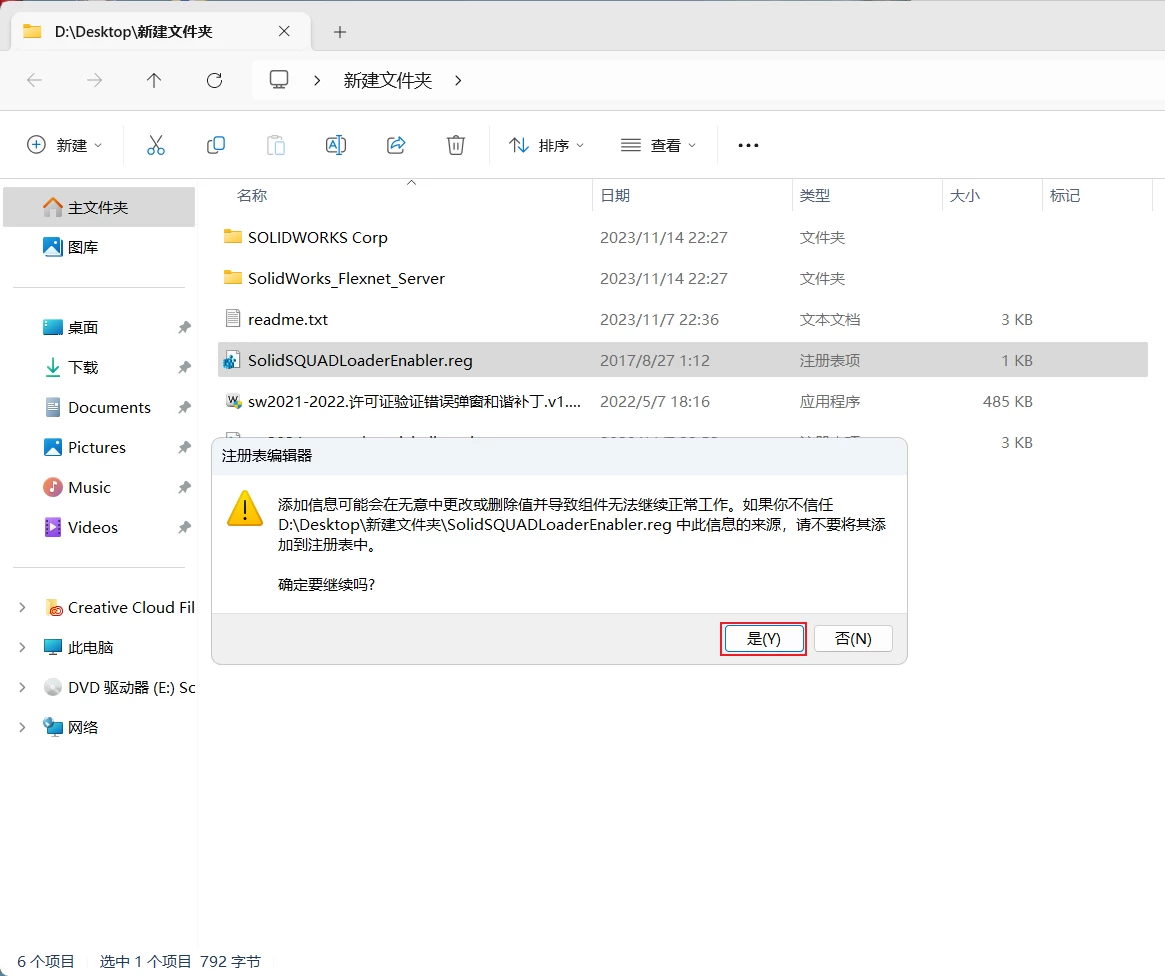Expand the 网络 tree node
This screenshot has height=976, width=1165.
pyautogui.click(x=22, y=727)
